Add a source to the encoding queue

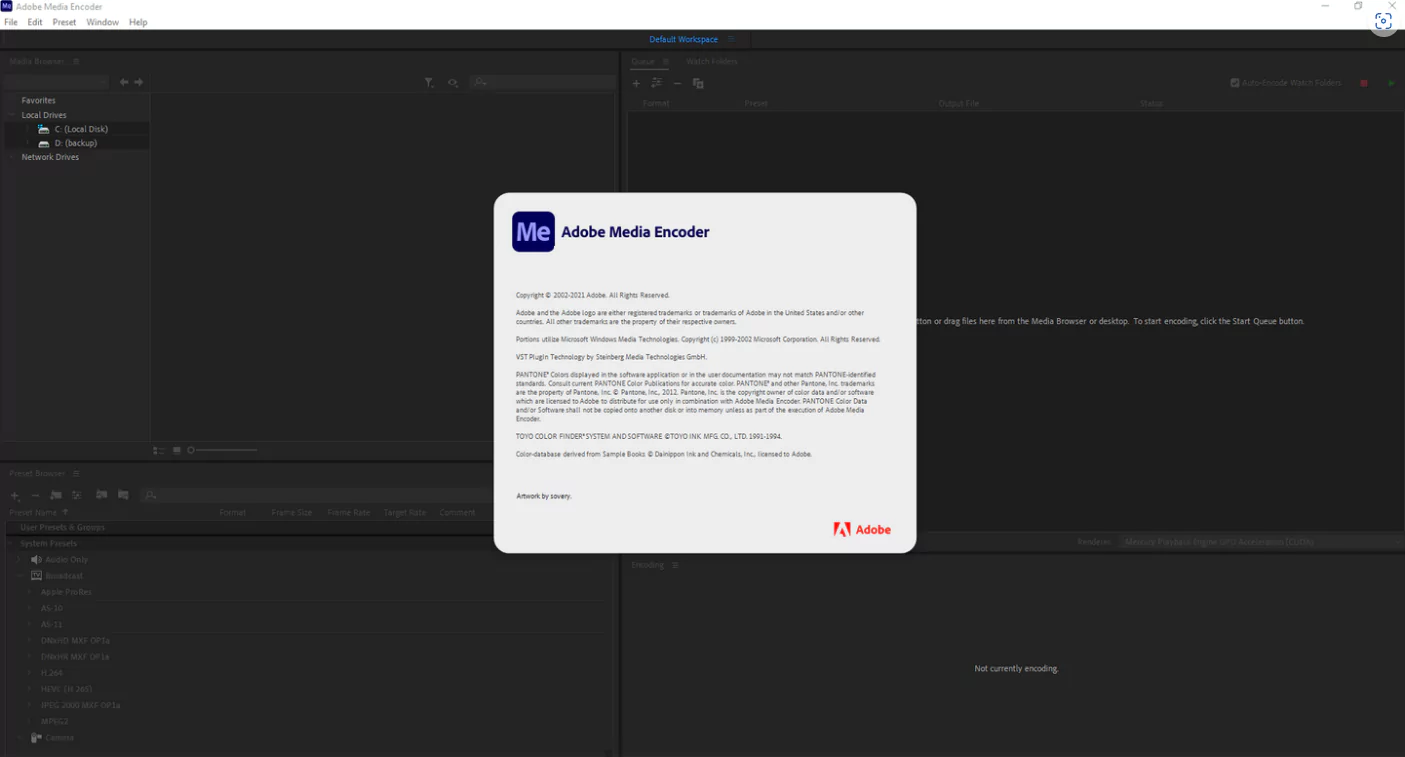636,83
